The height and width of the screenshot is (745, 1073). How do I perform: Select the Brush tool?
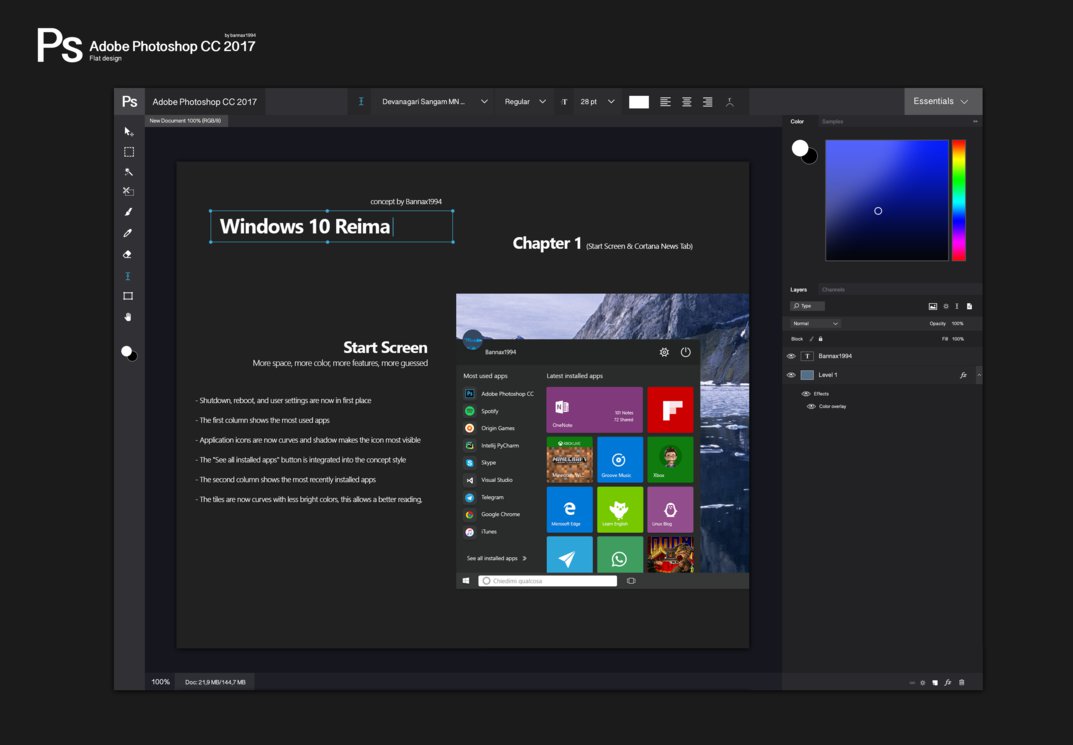pos(128,212)
